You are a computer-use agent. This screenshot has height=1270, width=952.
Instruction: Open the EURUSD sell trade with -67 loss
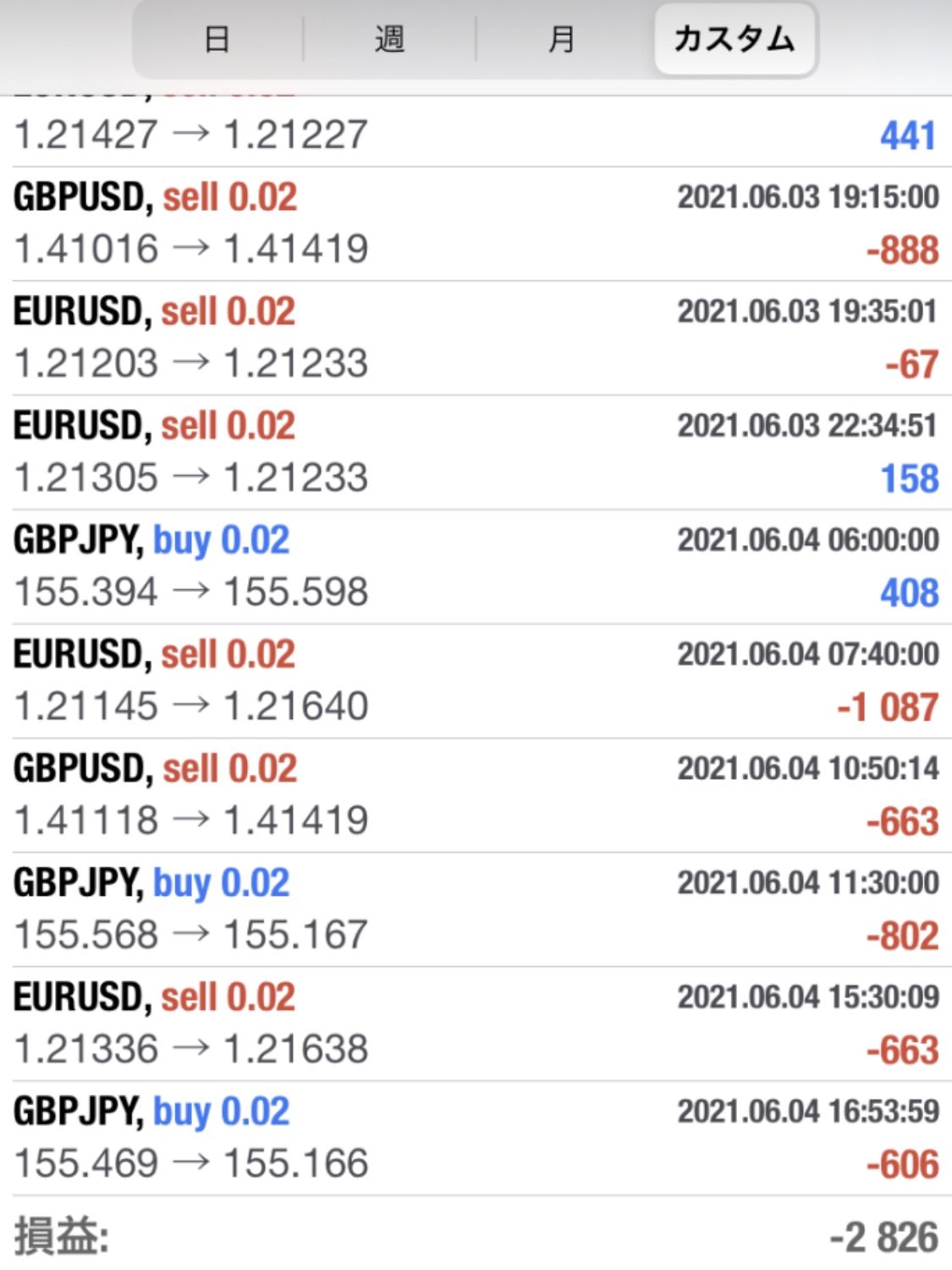(x=476, y=338)
